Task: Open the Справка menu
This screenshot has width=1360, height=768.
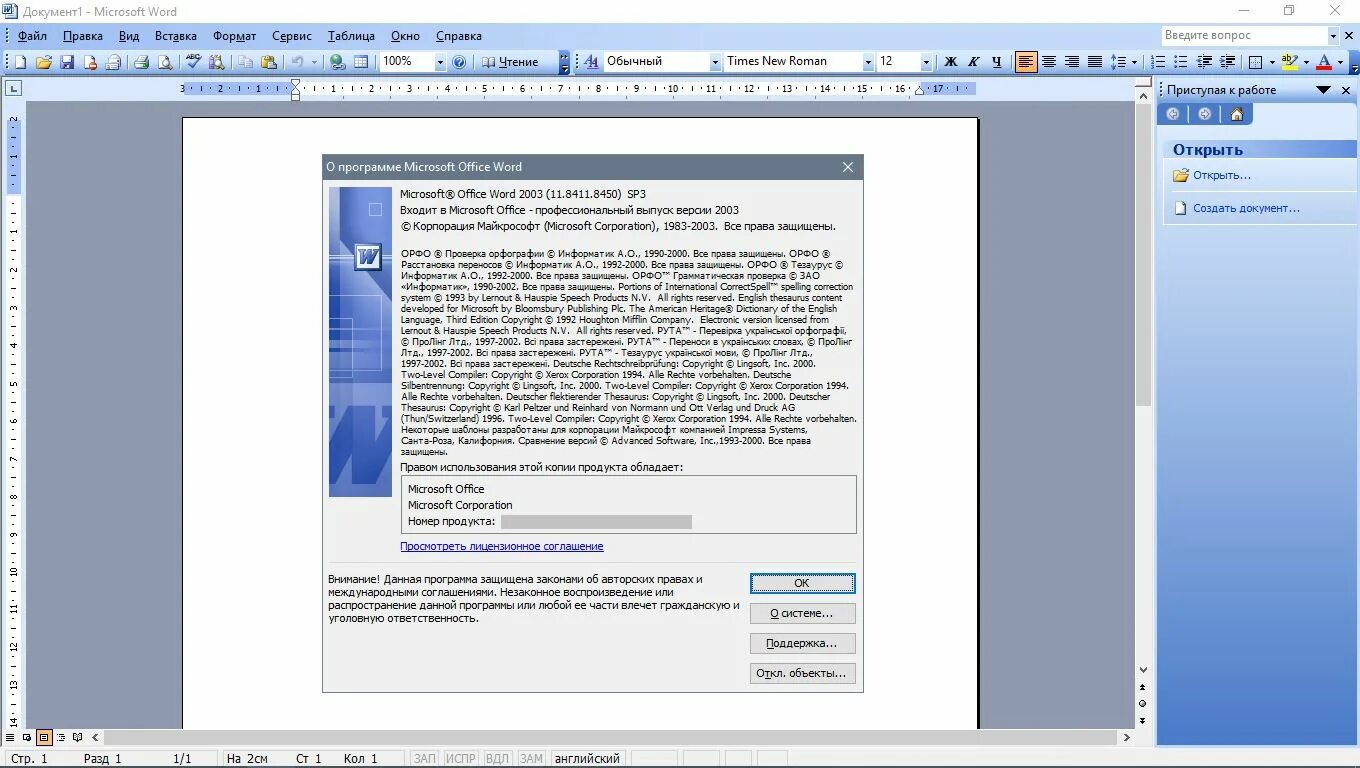Action: pos(459,36)
